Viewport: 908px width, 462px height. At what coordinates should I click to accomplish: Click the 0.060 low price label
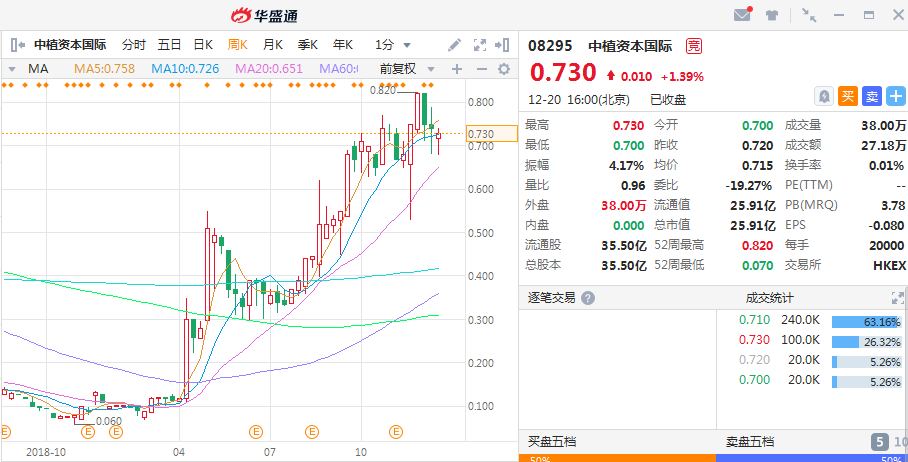(109, 421)
